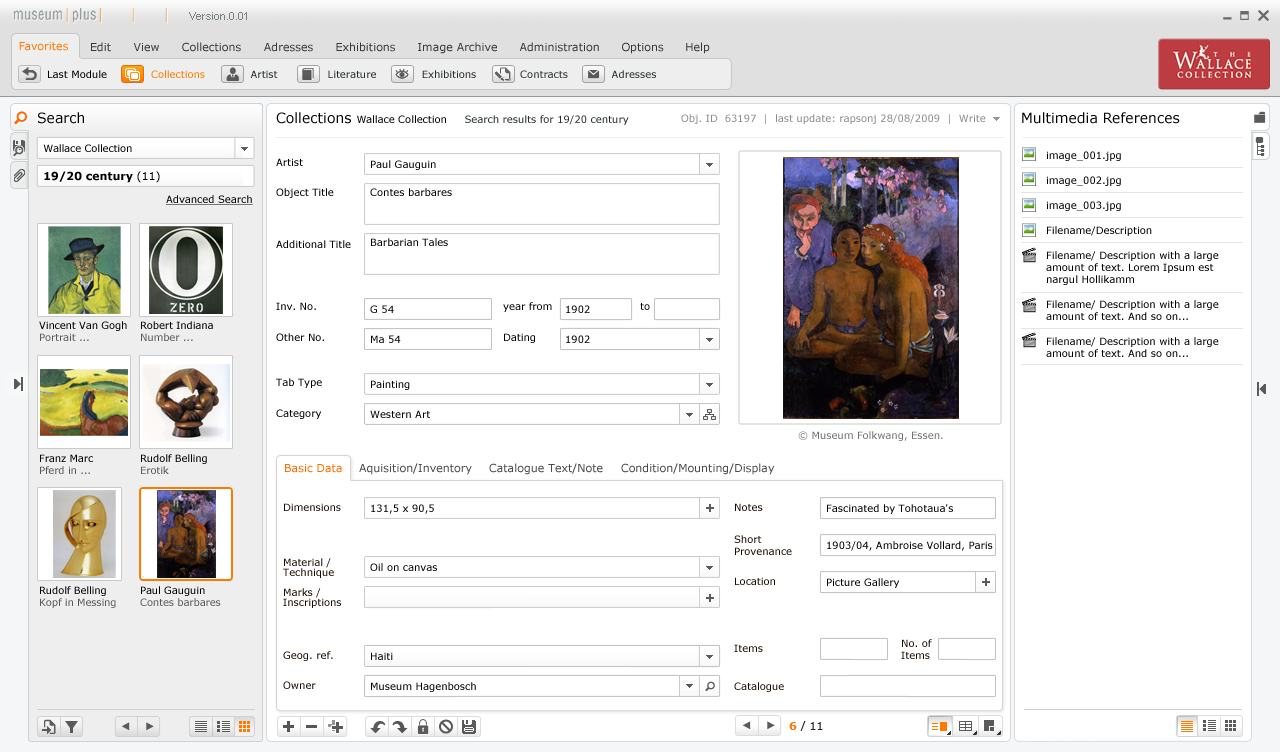Screen dimensions: 1280x752
Task: Open the Tab Type dropdown
Action: (x=709, y=384)
